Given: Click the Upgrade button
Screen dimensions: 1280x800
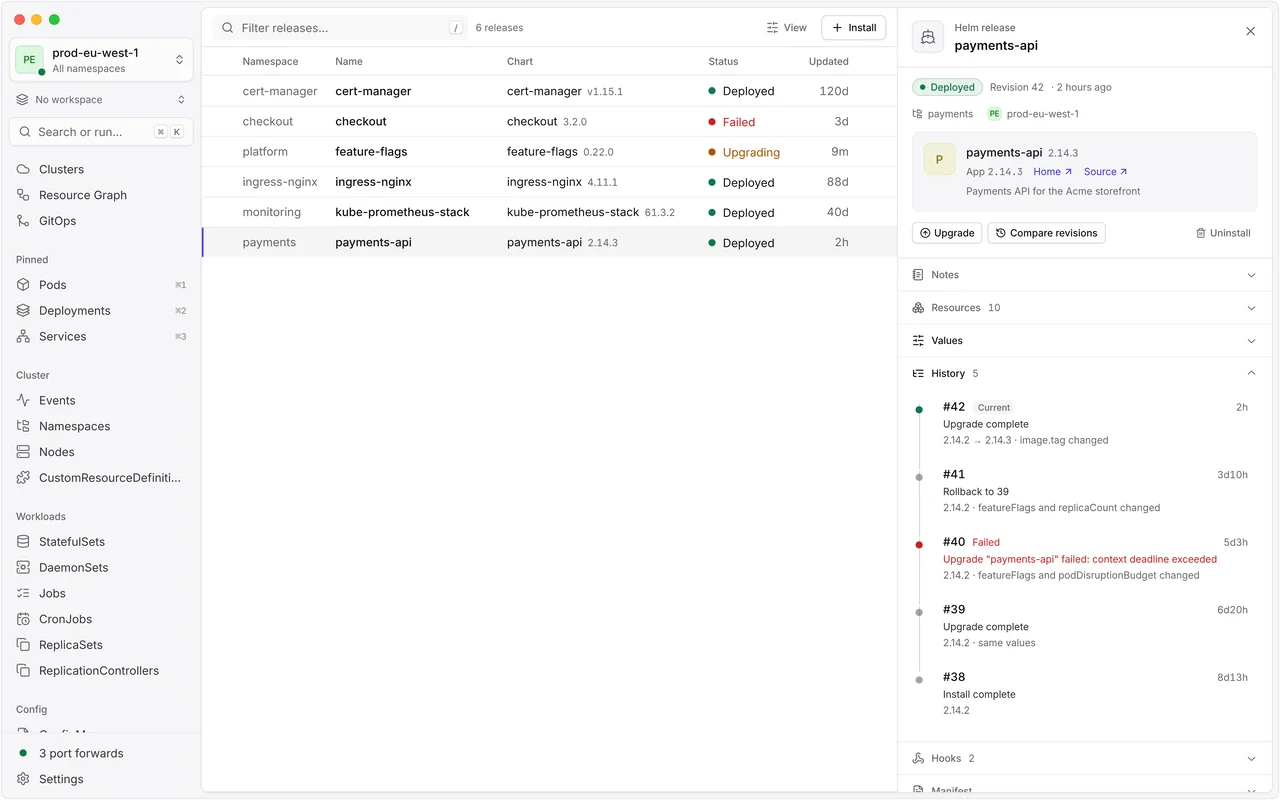Looking at the screenshot, I should coord(946,233).
